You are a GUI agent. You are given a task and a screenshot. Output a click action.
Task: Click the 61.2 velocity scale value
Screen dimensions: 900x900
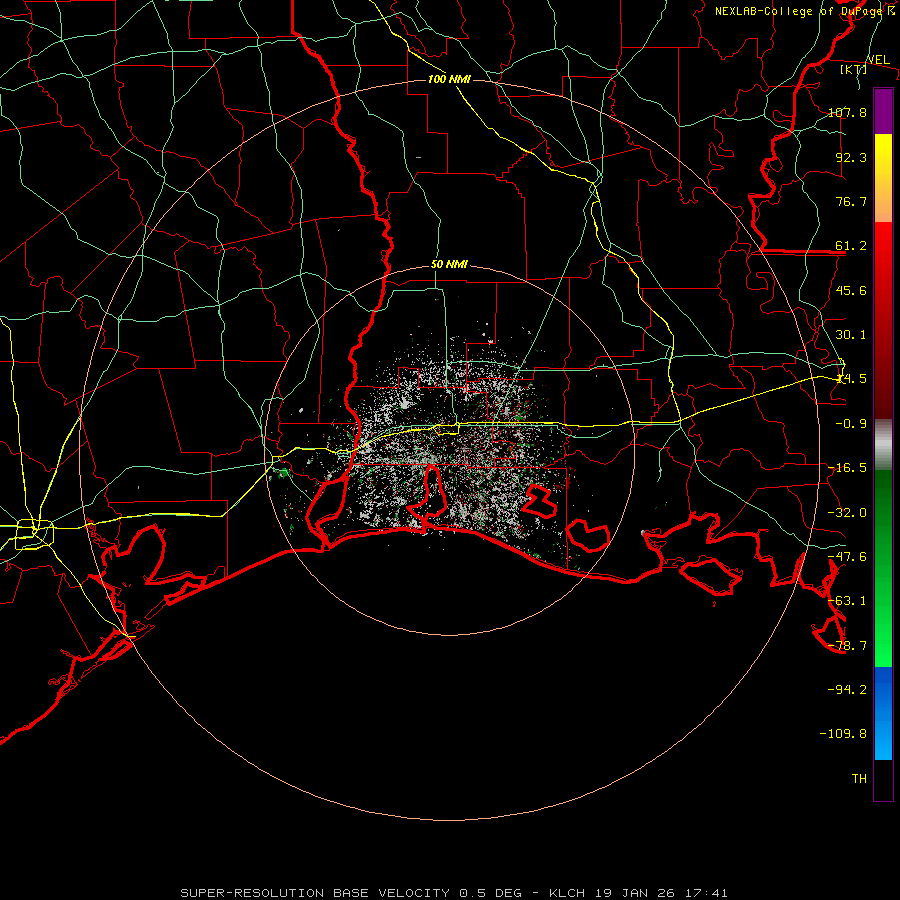[851, 246]
